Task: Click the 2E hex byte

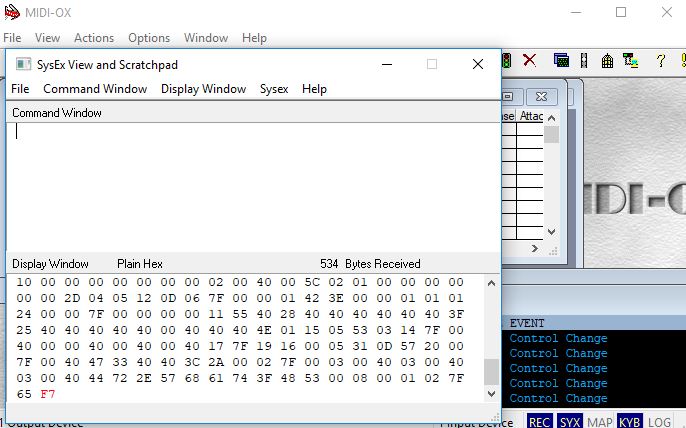Action: (144, 379)
